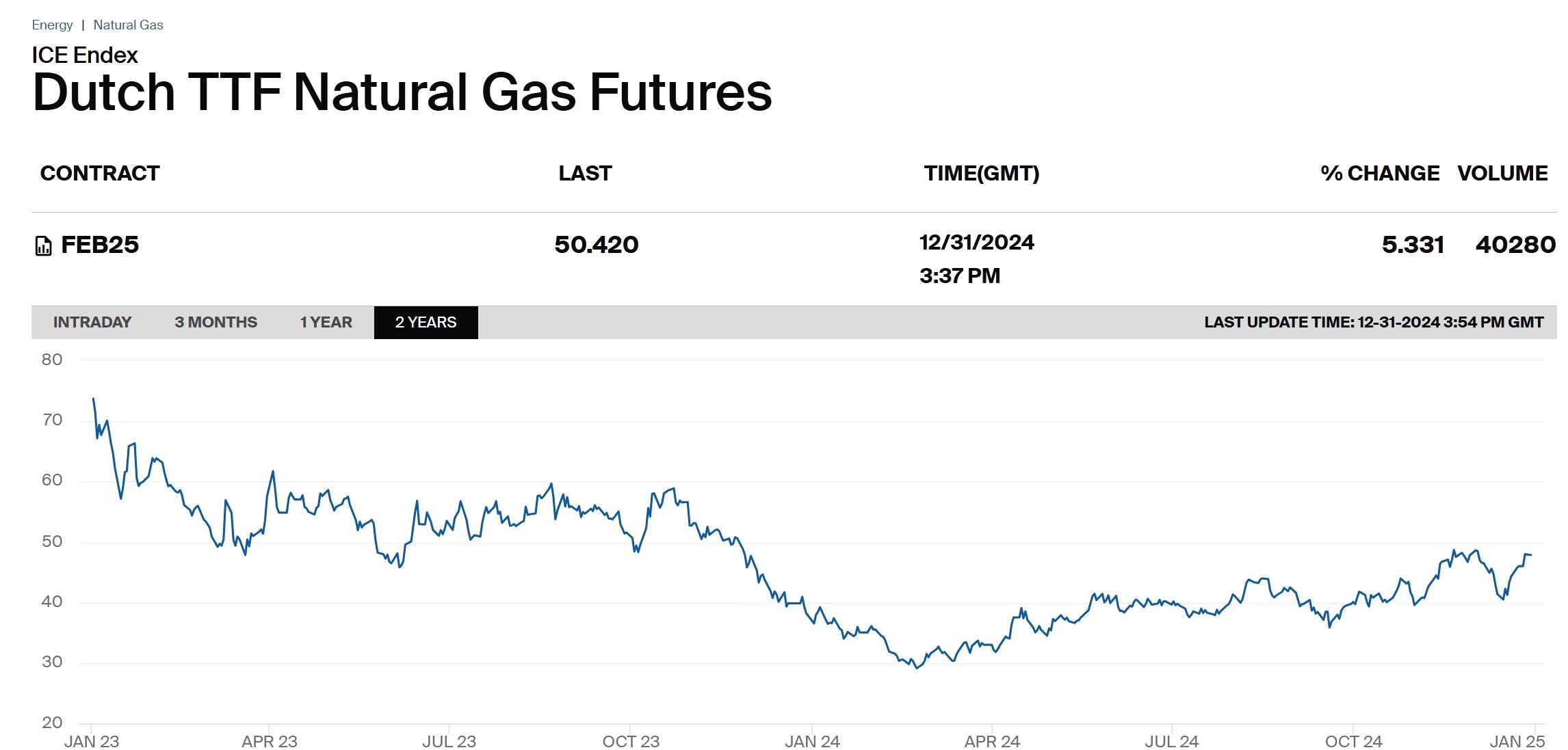Click the CONTRACT column header

[x=100, y=174]
